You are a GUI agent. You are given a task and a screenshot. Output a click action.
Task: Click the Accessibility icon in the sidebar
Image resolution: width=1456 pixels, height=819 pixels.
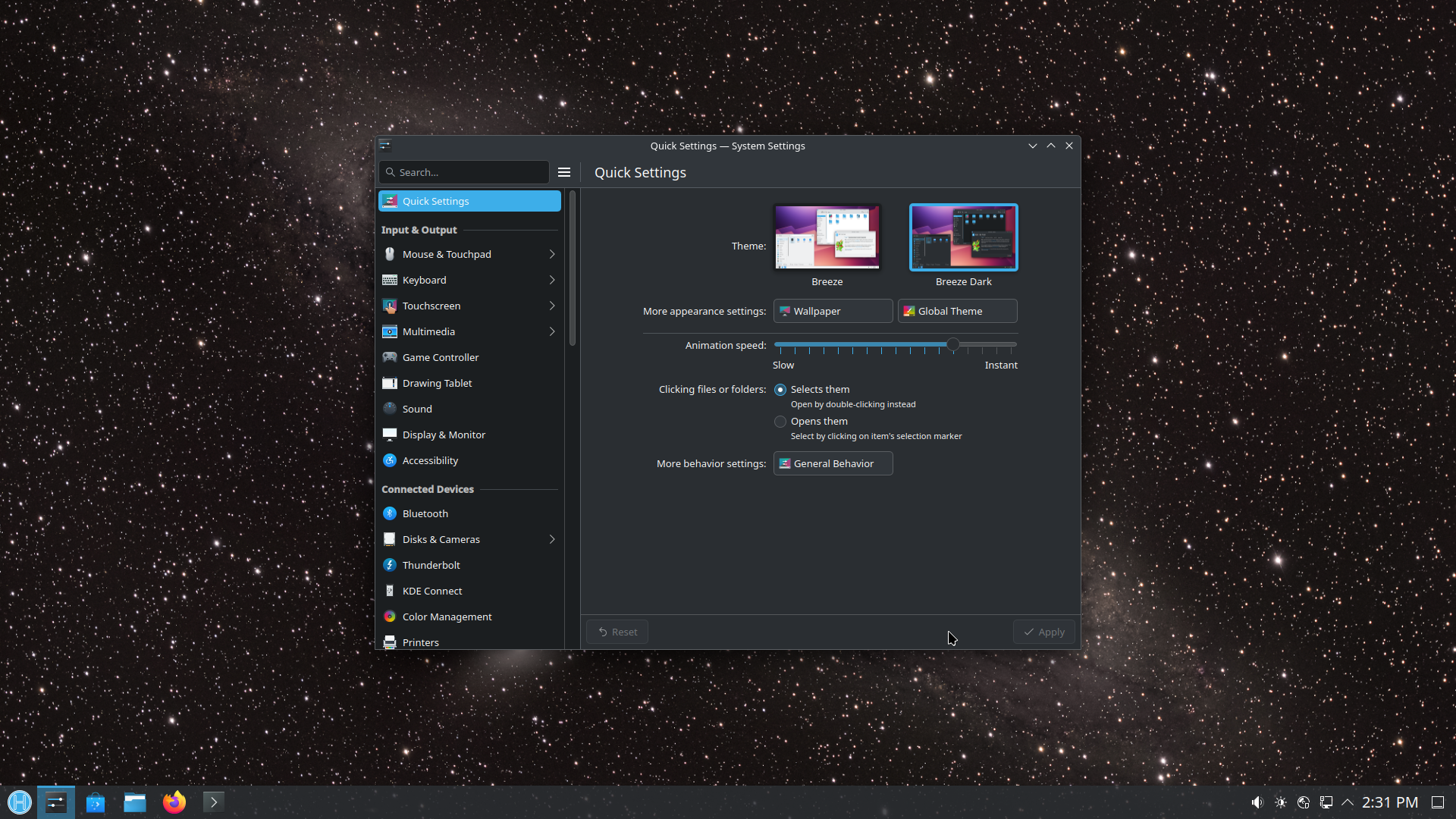(x=390, y=460)
